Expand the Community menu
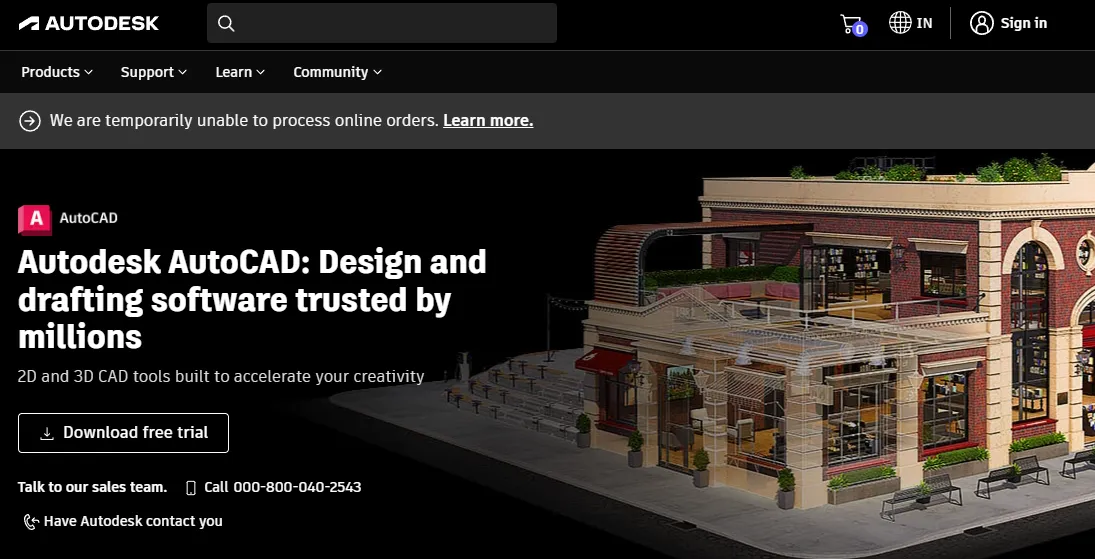The width and height of the screenshot is (1095, 559). pos(337,72)
